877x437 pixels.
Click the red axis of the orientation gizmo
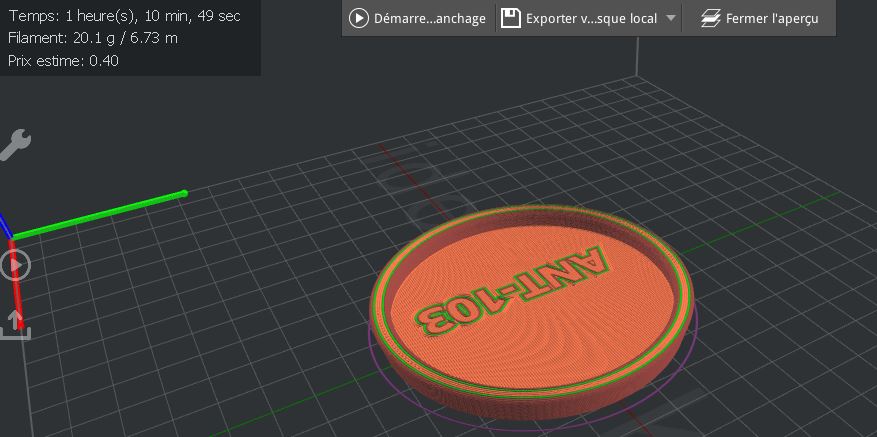pos(17,285)
